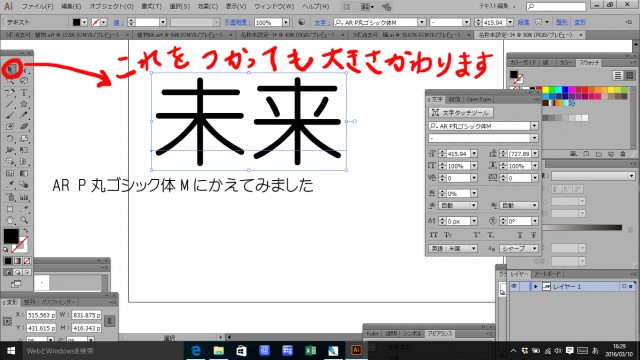This screenshot has width=640, height=360.
Task: Select the Scale tool
Action: (x=24, y=139)
